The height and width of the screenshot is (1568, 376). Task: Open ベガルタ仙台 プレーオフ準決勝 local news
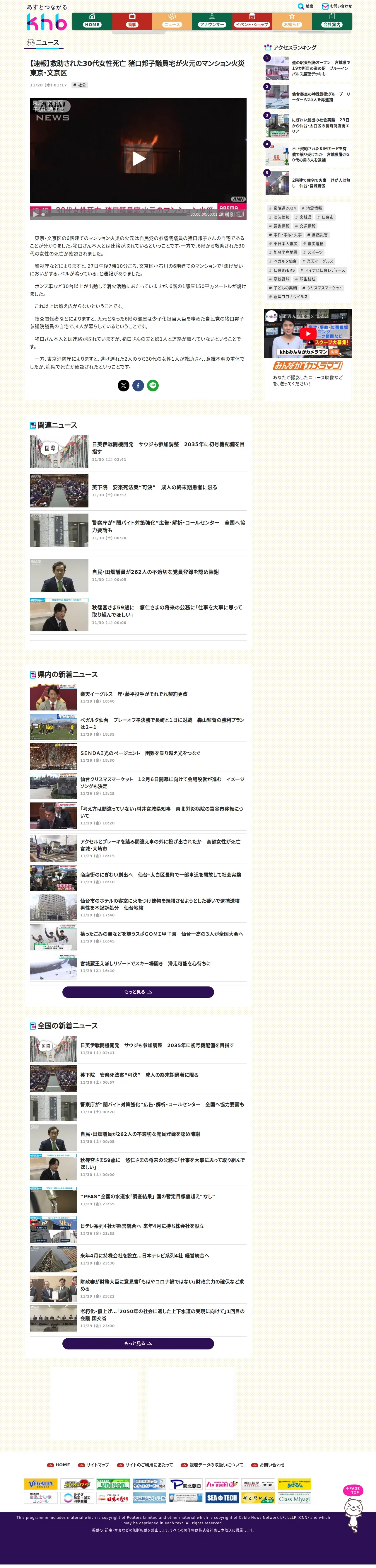coord(138,727)
